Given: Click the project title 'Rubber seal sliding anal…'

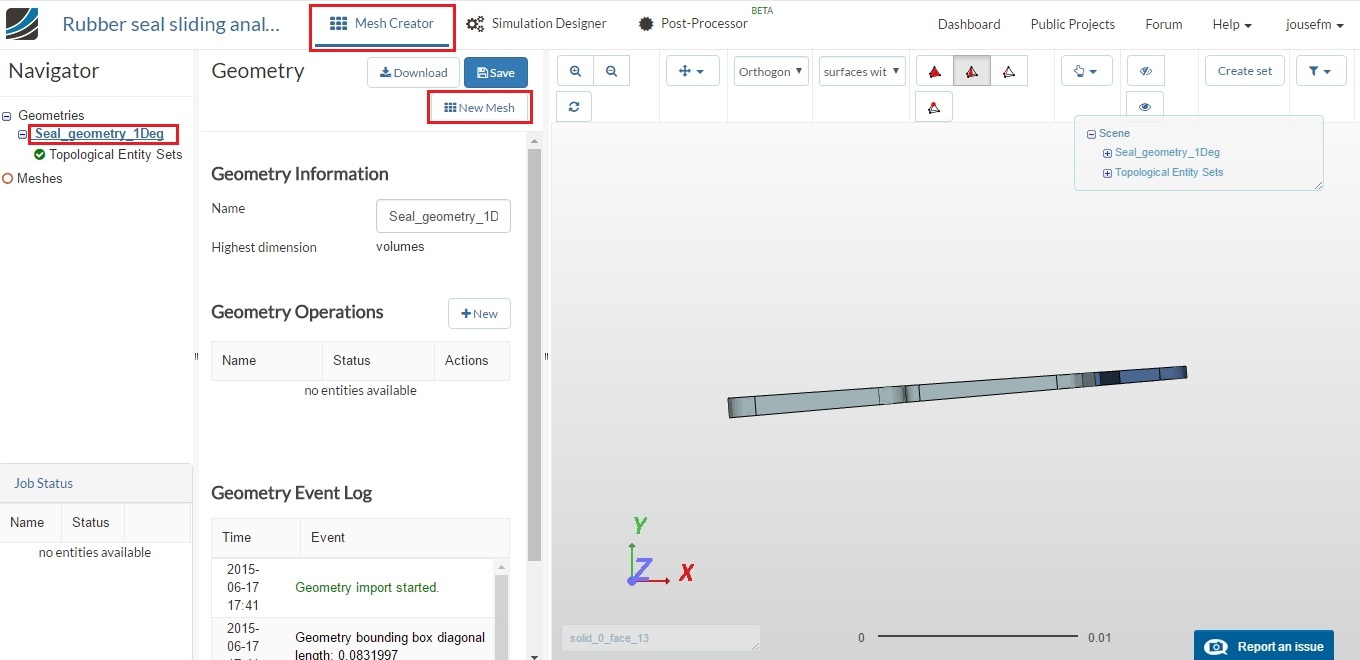Looking at the screenshot, I should tap(171, 24).
